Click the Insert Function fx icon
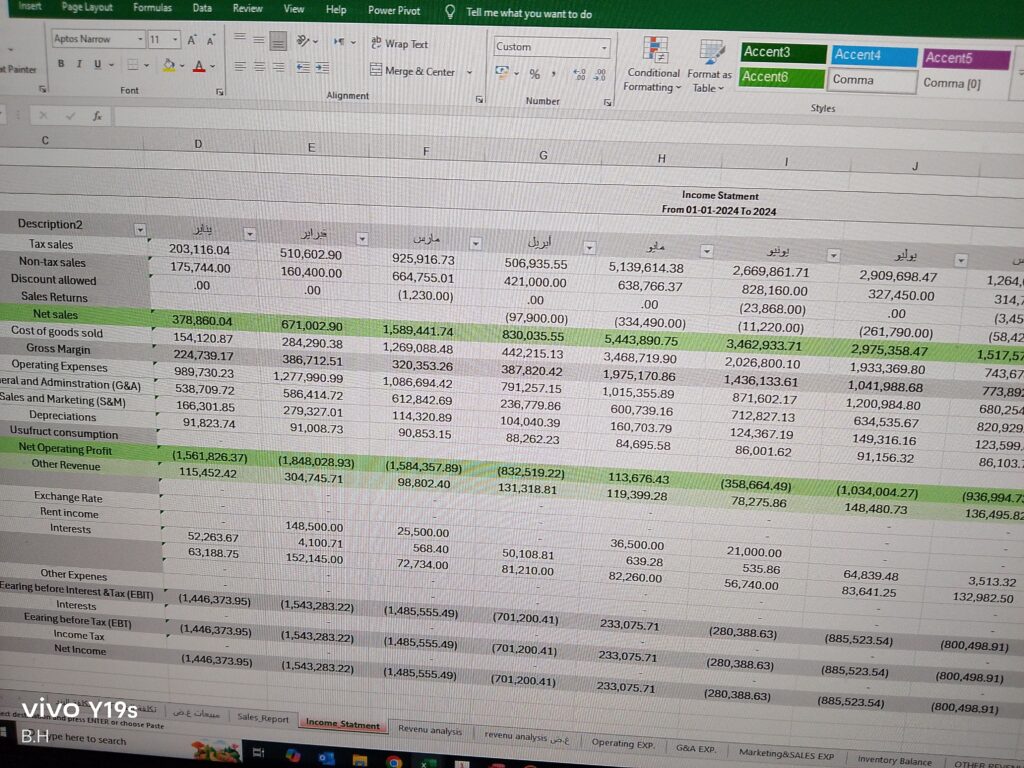Screen dimensions: 1024x768 click(x=97, y=116)
